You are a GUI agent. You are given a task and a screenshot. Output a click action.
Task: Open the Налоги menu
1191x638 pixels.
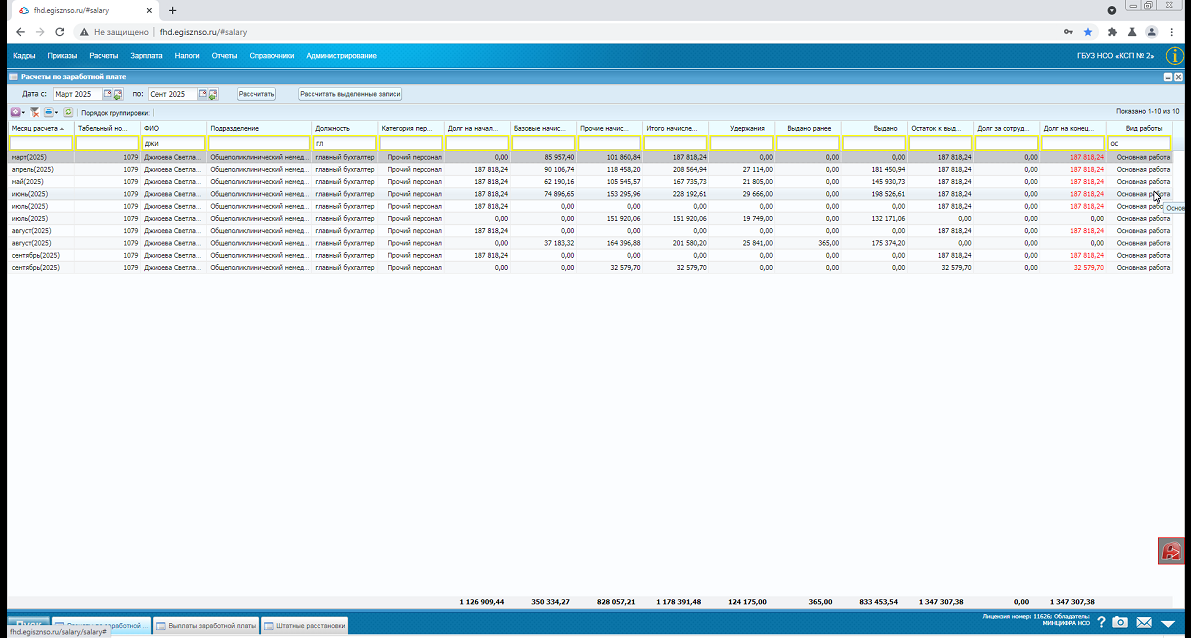(x=187, y=55)
